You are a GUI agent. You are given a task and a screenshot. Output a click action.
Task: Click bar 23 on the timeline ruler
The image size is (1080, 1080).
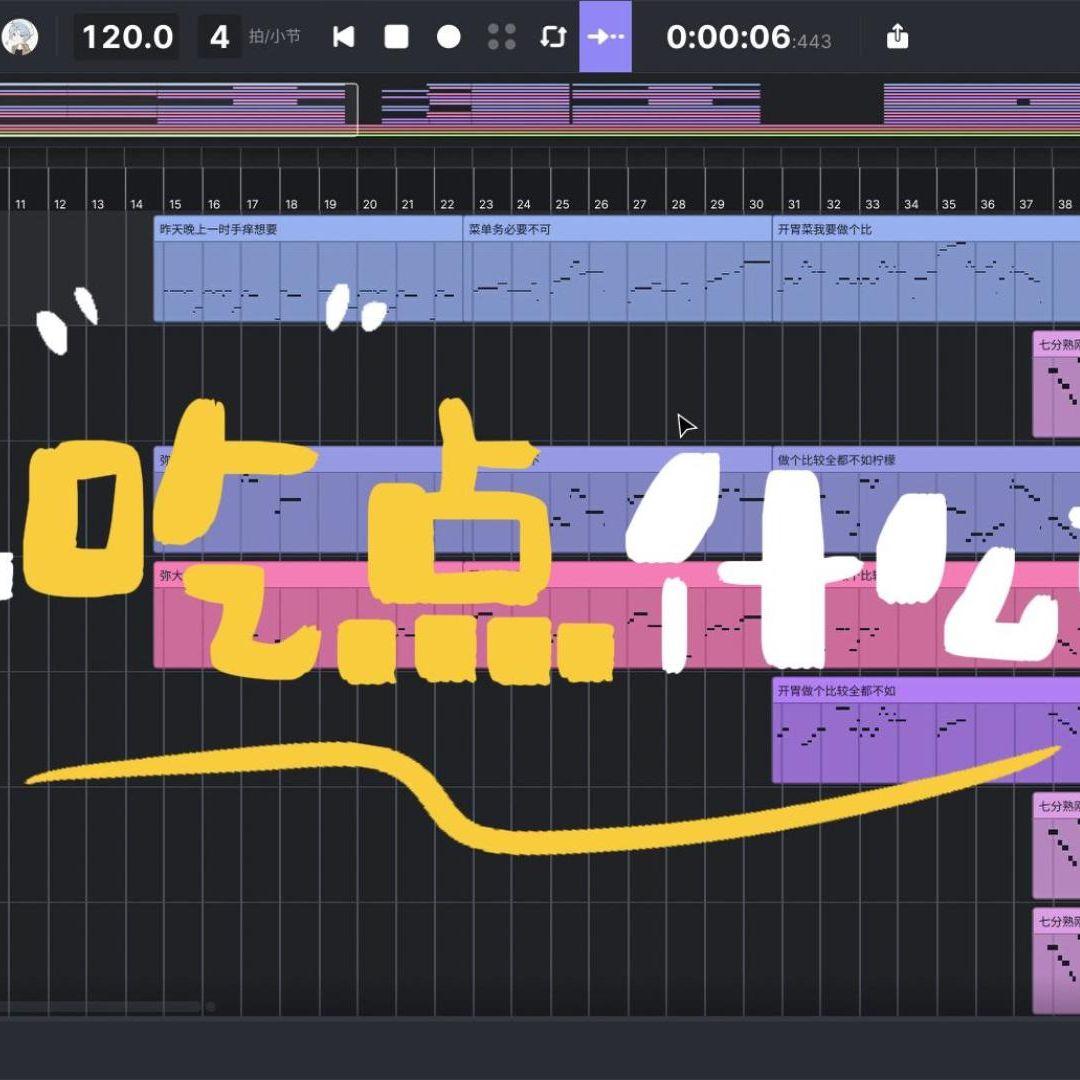coord(486,204)
